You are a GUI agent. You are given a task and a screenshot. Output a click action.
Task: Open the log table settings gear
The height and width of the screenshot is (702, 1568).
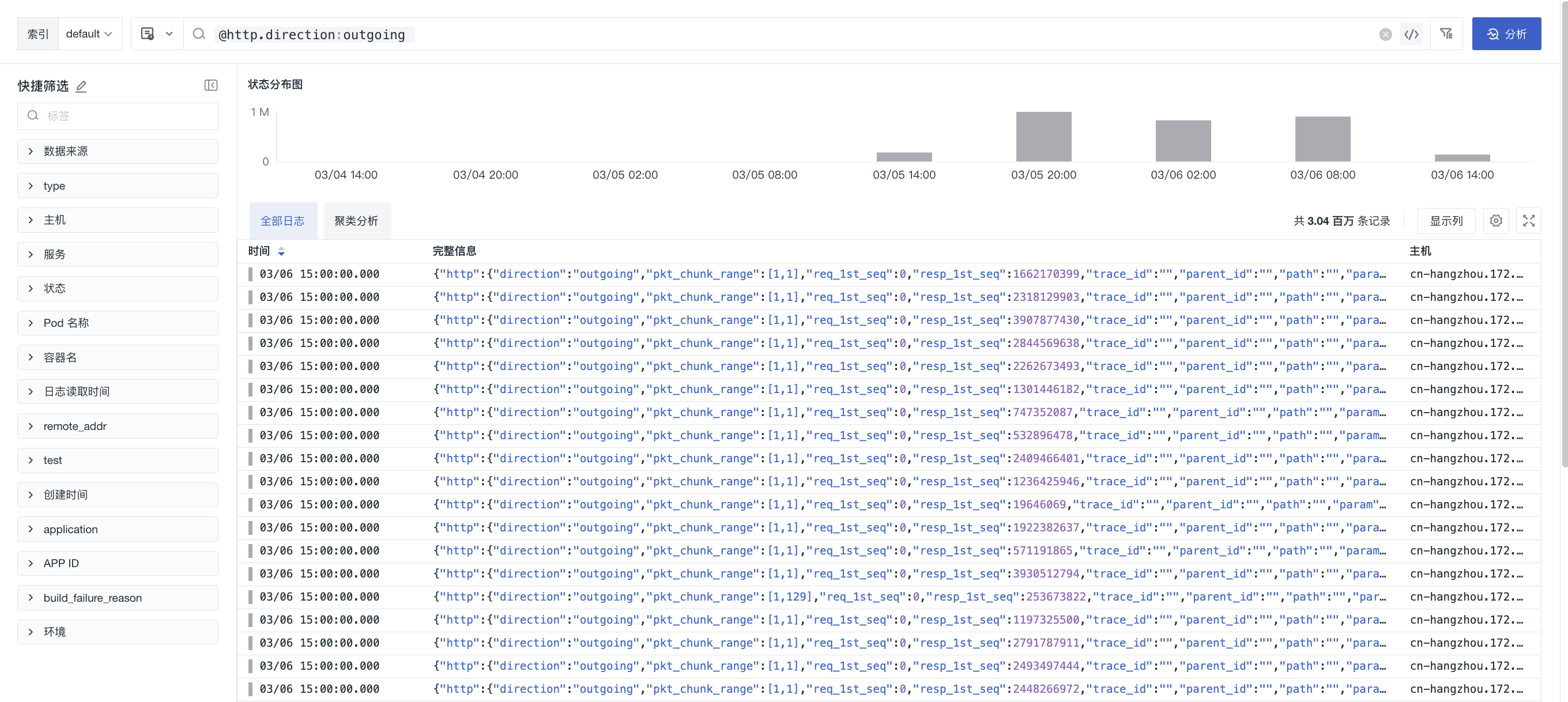(1495, 221)
